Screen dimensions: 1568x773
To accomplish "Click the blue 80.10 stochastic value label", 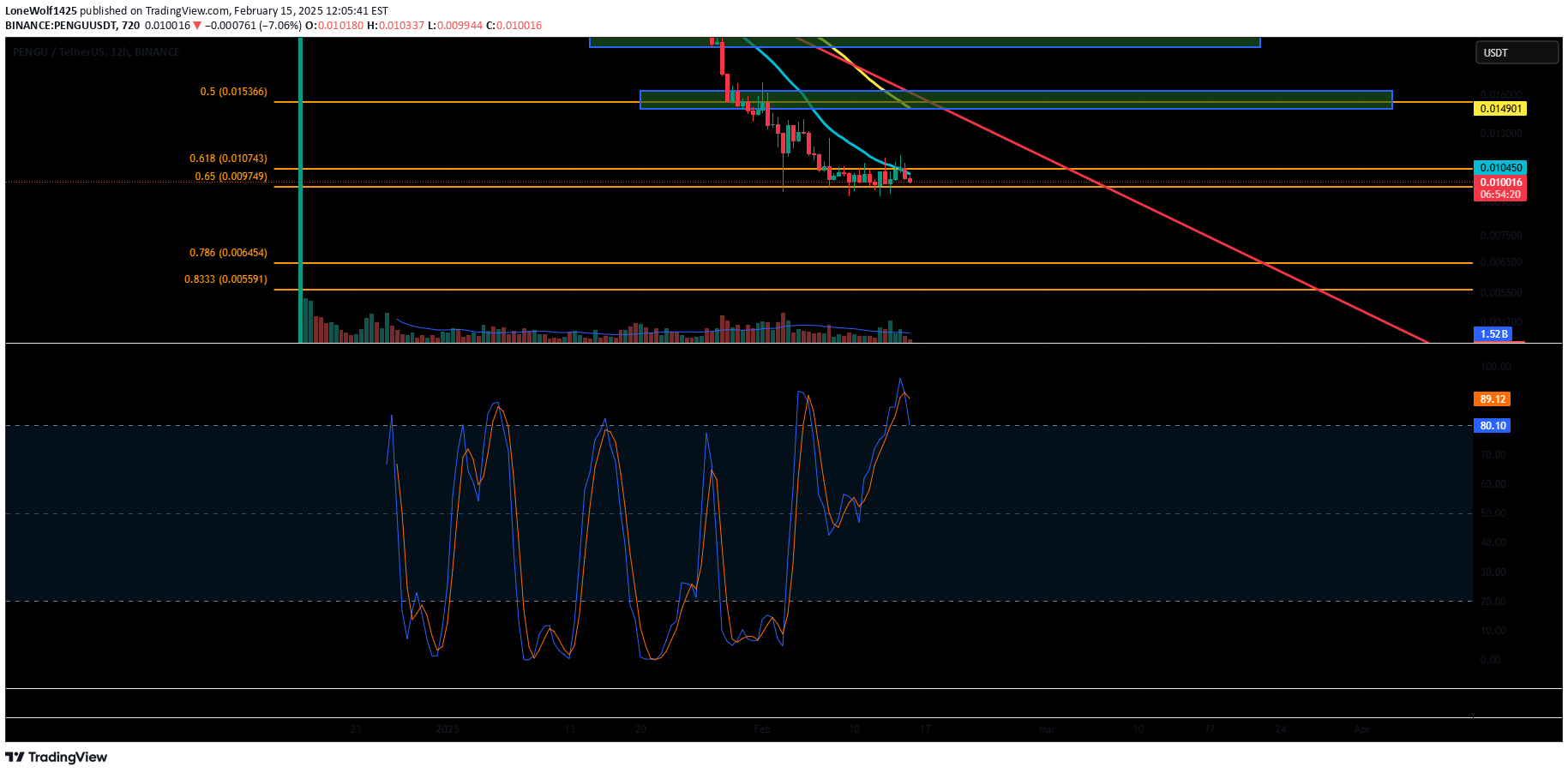I will click(x=1493, y=426).
